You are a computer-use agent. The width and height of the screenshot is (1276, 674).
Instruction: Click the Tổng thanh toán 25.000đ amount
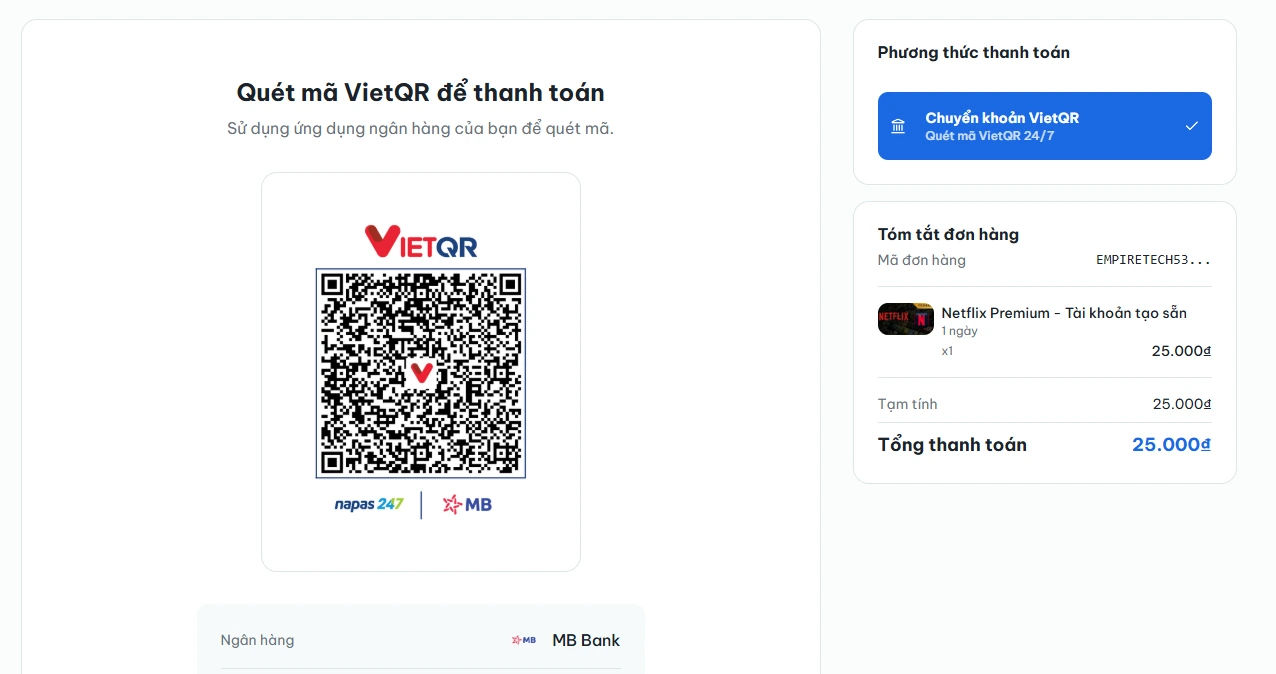(x=1171, y=445)
